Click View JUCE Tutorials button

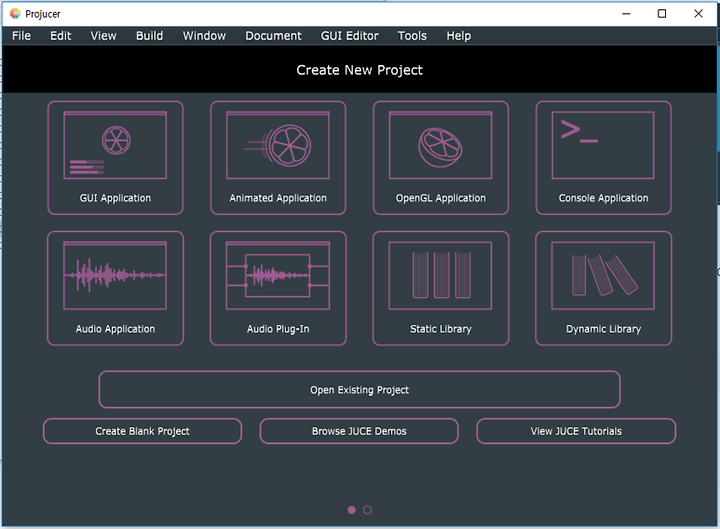[x=576, y=431]
